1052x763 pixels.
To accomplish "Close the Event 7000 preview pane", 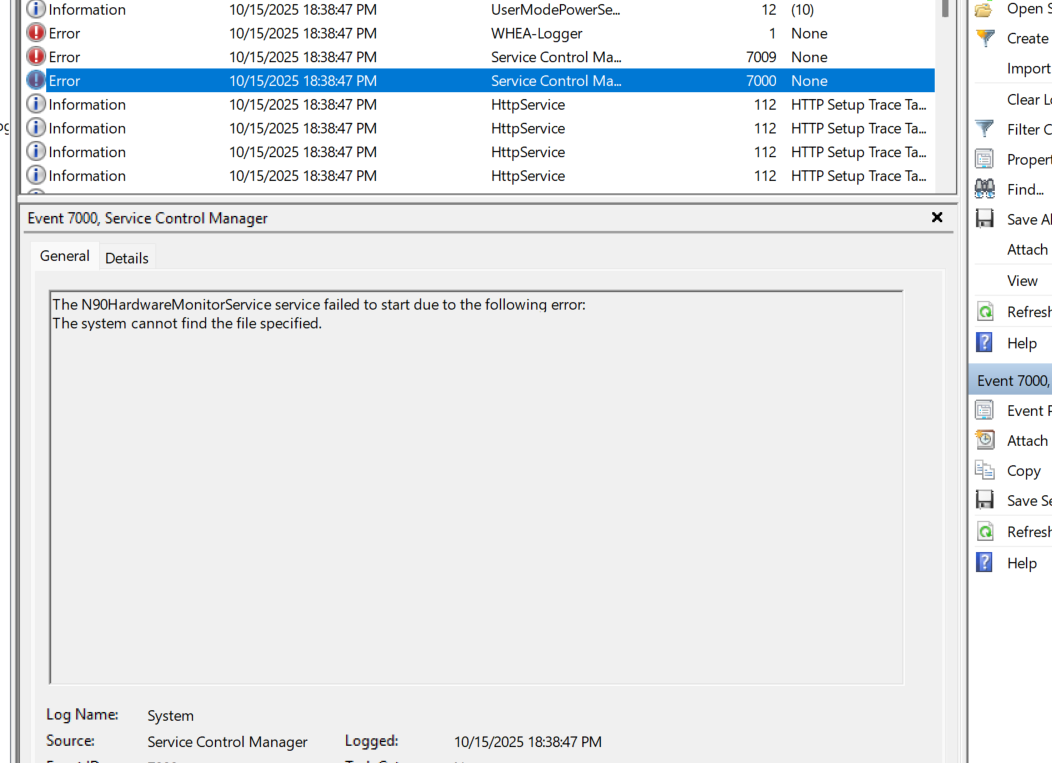I will click(937, 217).
